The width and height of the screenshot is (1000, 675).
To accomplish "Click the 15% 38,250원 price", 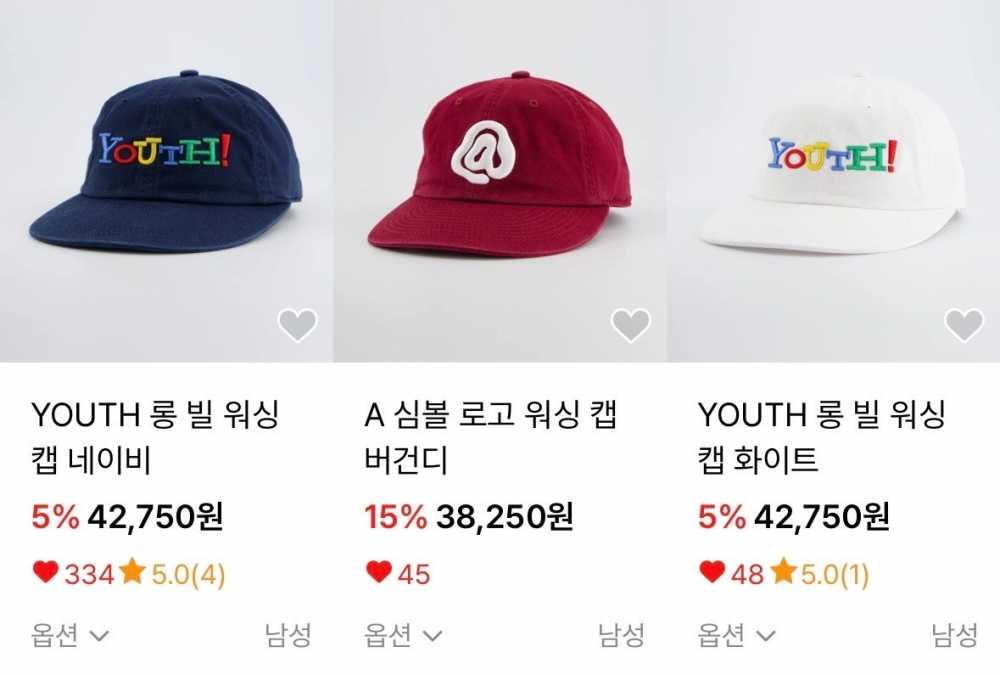I will pos(469,517).
